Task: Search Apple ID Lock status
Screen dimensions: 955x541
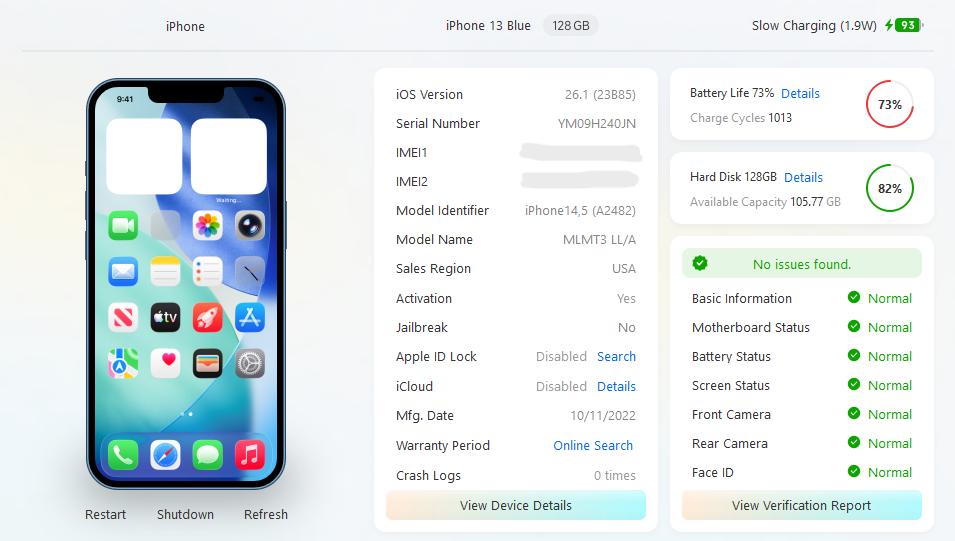Action: pyautogui.click(x=616, y=356)
